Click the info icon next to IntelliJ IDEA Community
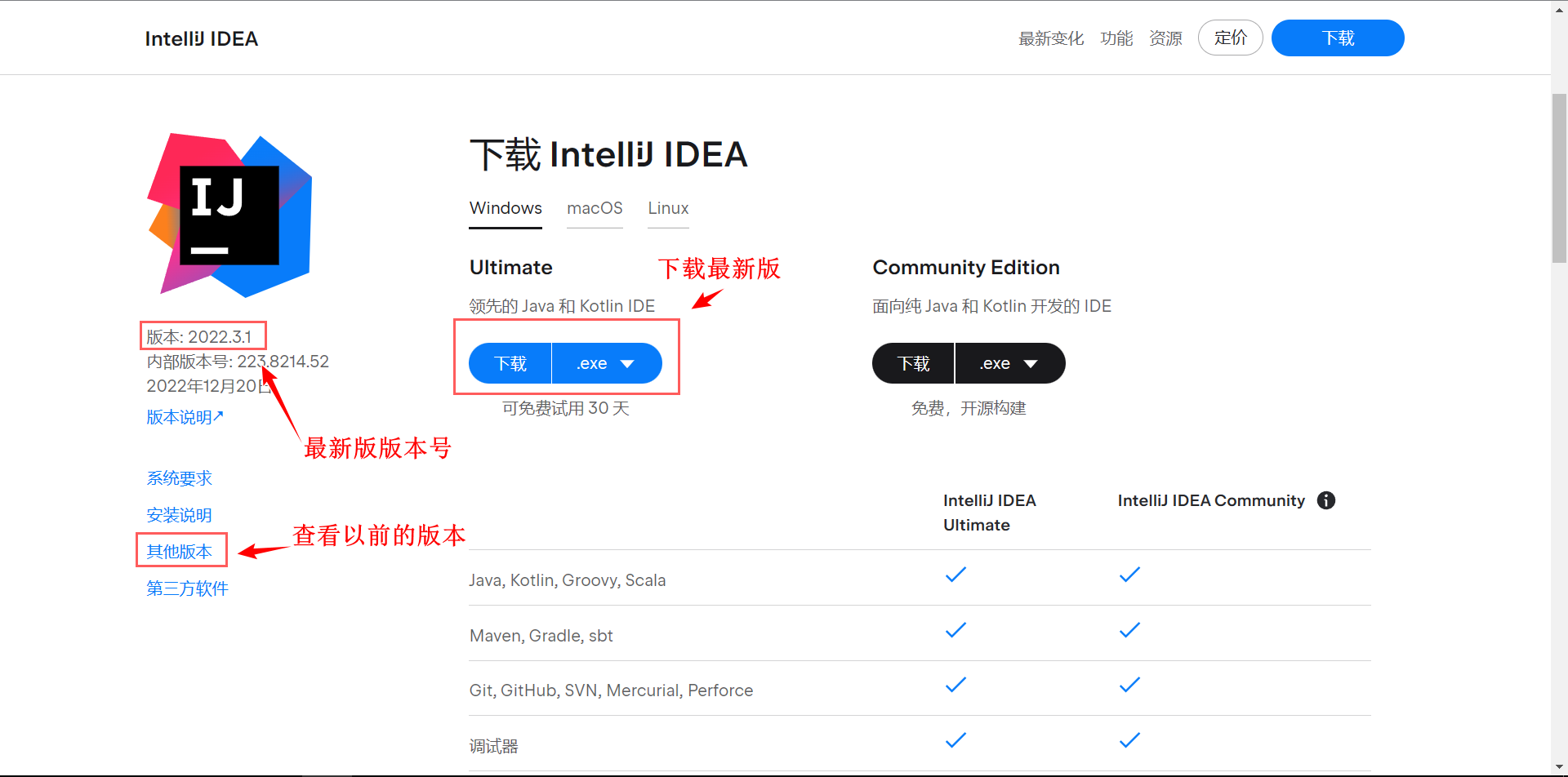 [1326, 500]
